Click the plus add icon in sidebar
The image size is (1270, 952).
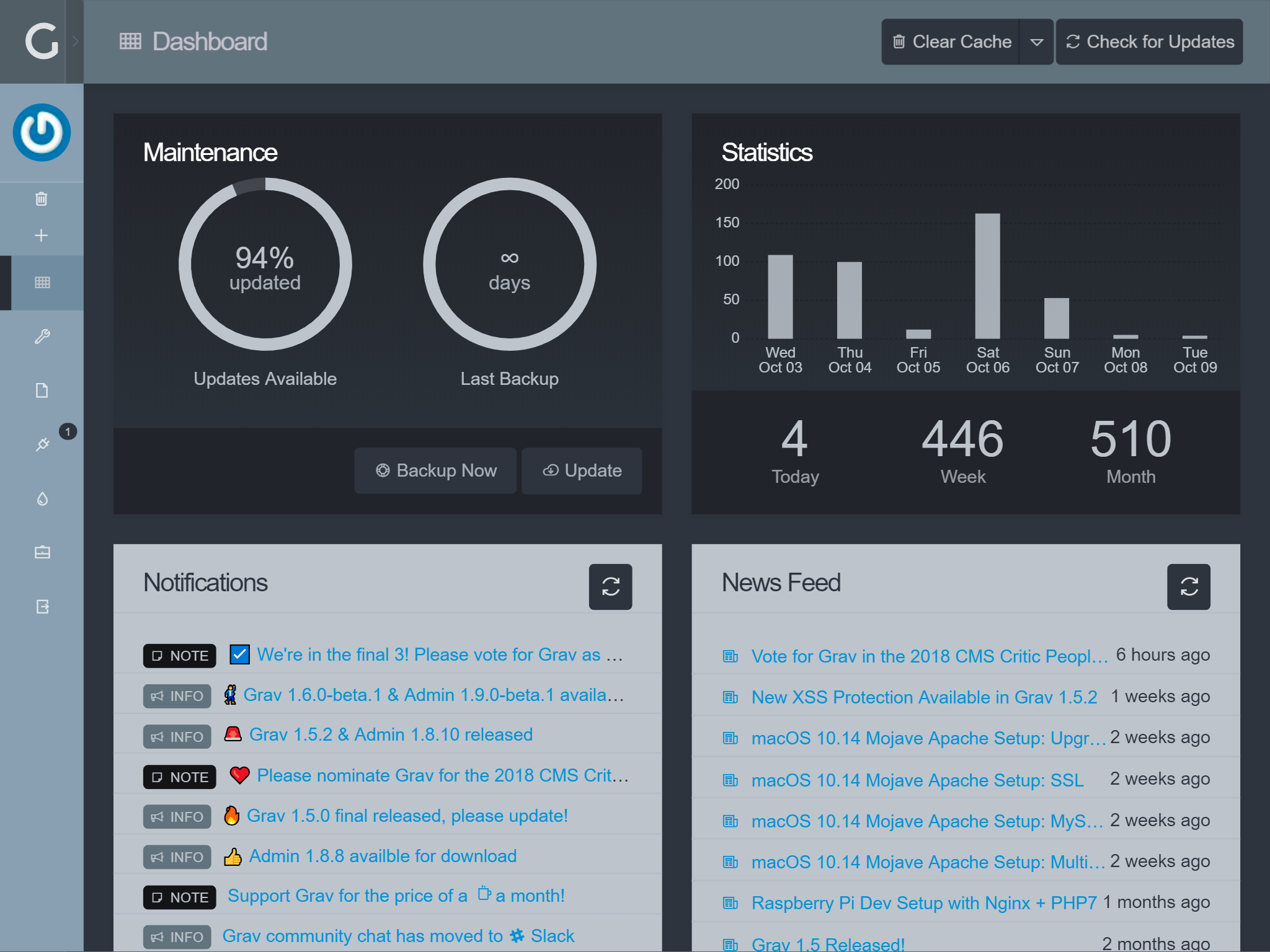pos(42,236)
